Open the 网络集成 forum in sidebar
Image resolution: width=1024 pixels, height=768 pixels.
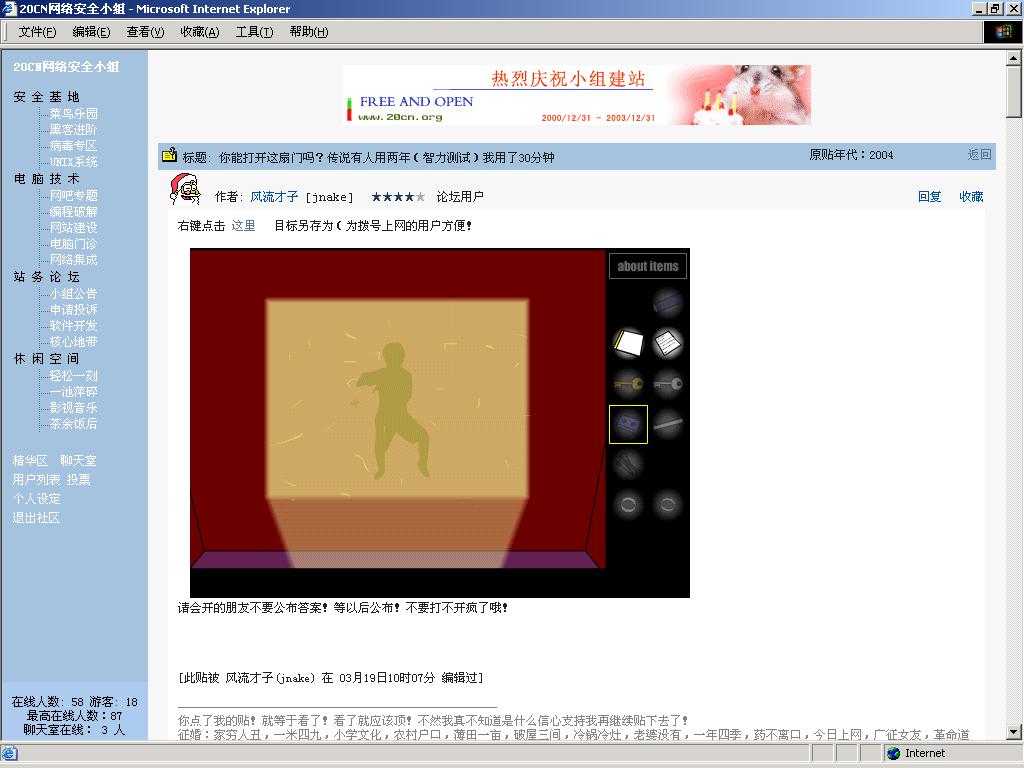coord(74,259)
